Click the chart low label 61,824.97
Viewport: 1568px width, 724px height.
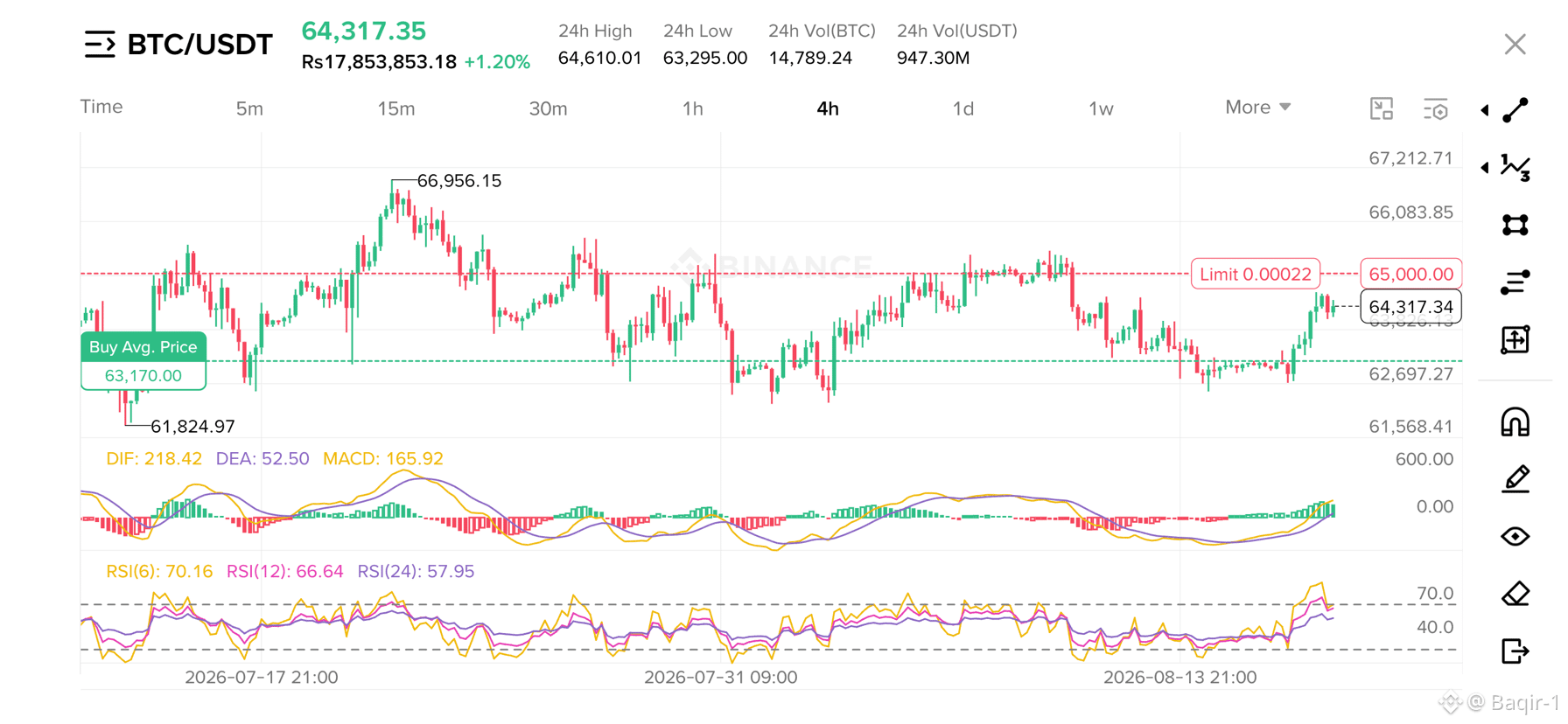coord(193,427)
